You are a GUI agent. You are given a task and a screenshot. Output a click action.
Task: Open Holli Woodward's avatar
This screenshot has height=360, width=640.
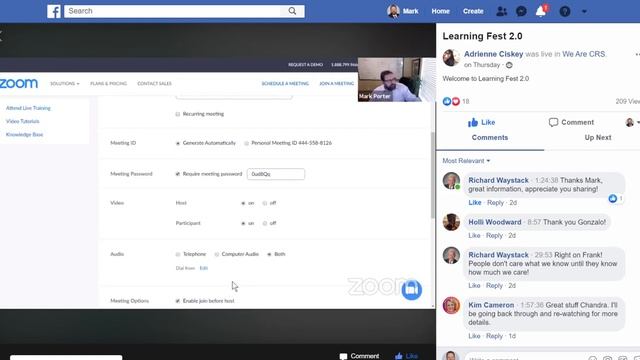451,222
